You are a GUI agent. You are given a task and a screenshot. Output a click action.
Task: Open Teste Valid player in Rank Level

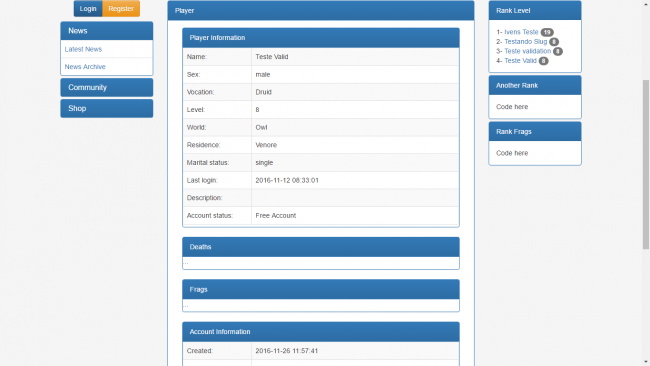(x=520, y=61)
